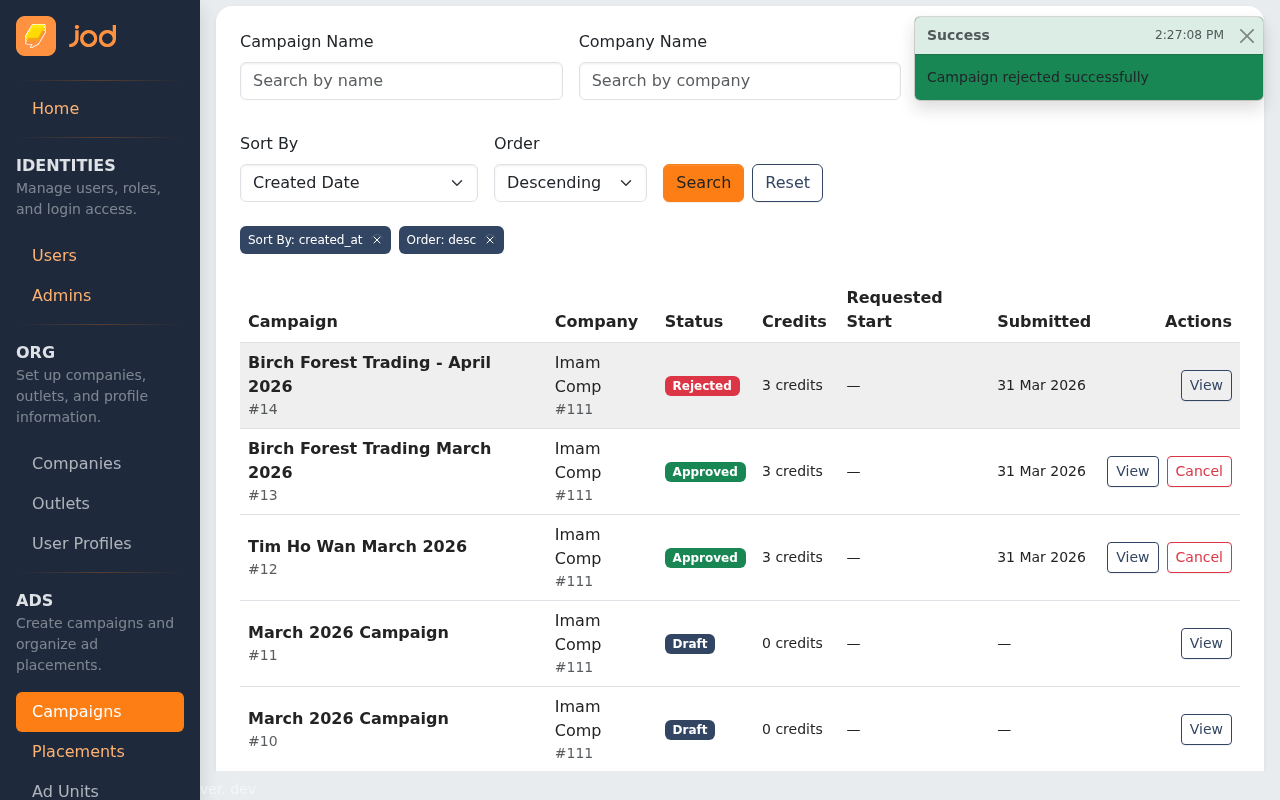Open the Campaigns section in the sidebar
Viewport: 1280px width, 800px height.
[99, 712]
